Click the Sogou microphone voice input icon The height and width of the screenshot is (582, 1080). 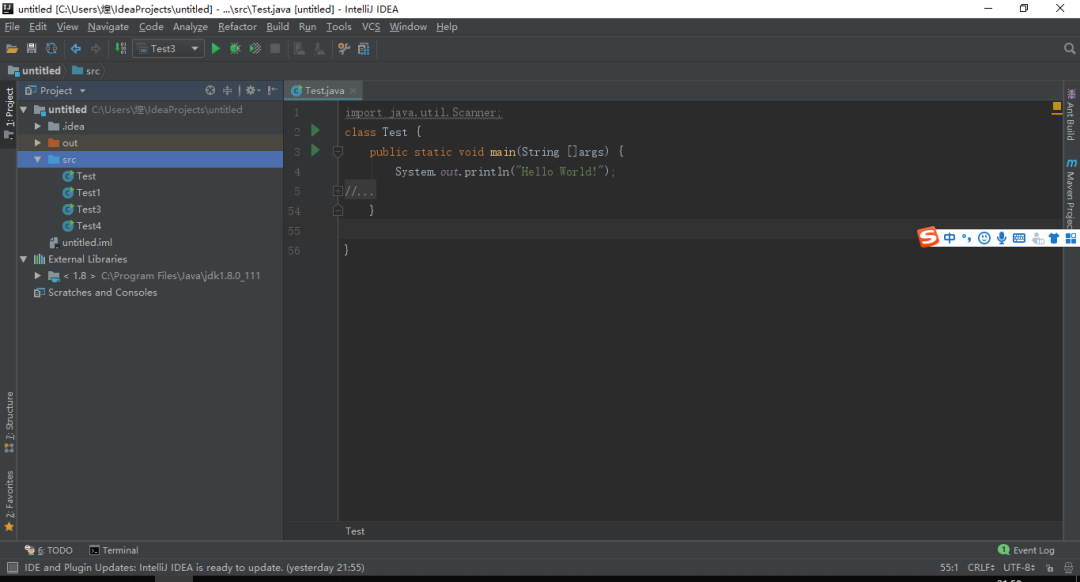pyautogui.click(x=1001, y=238)
